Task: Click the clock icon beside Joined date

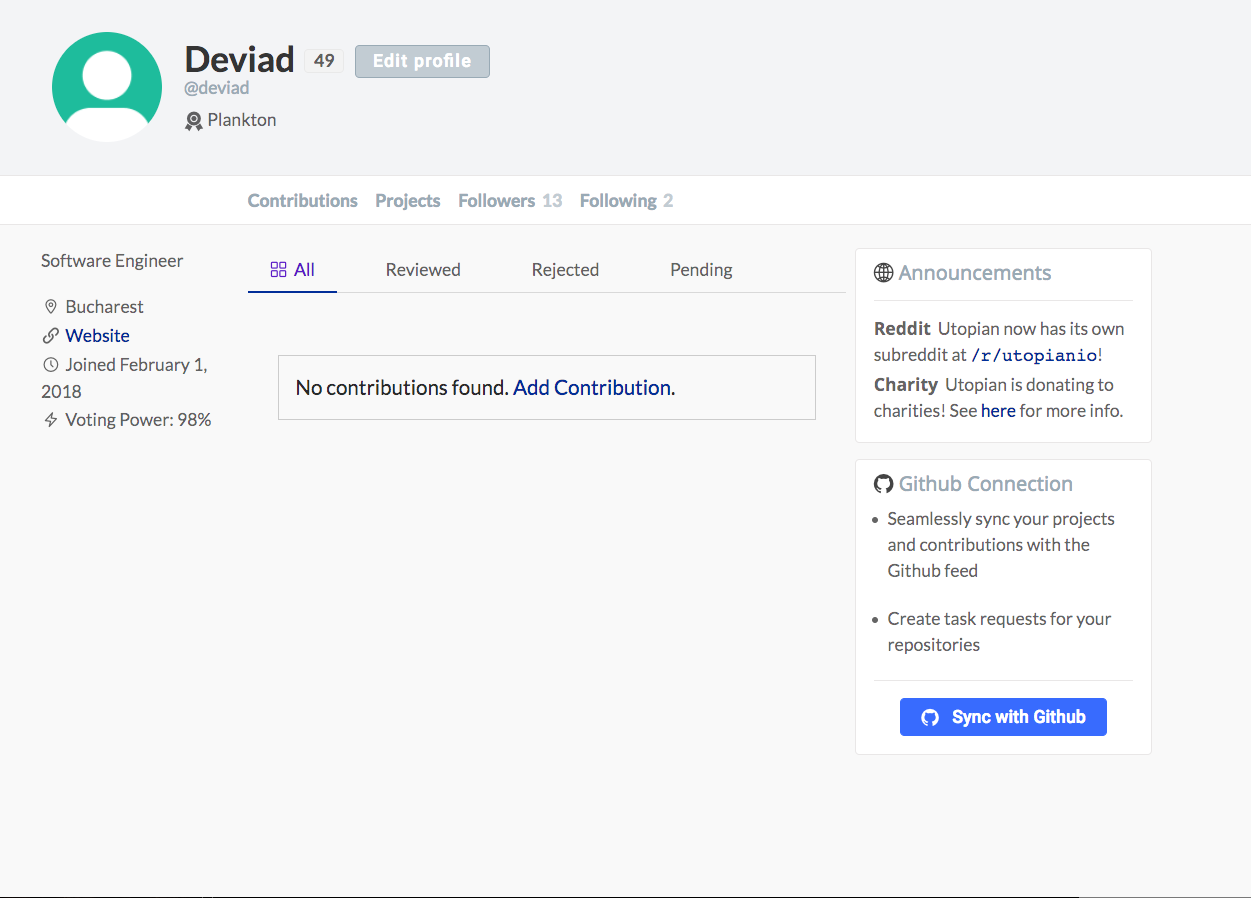Action: 51,365
